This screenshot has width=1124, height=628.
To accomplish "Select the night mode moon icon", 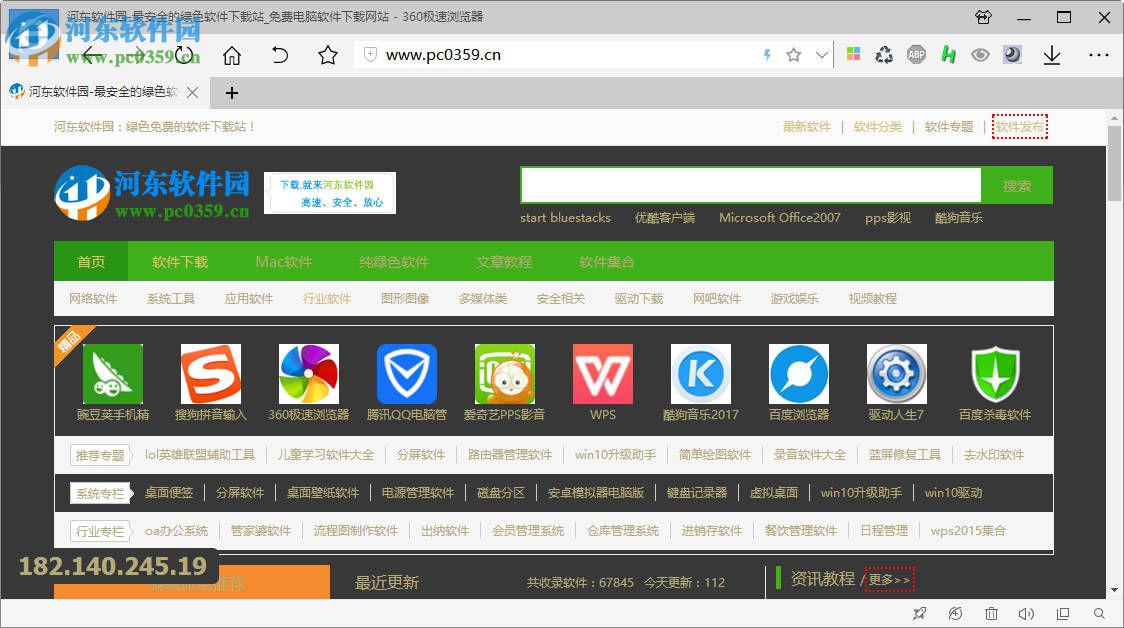I will pos(1012,55).
